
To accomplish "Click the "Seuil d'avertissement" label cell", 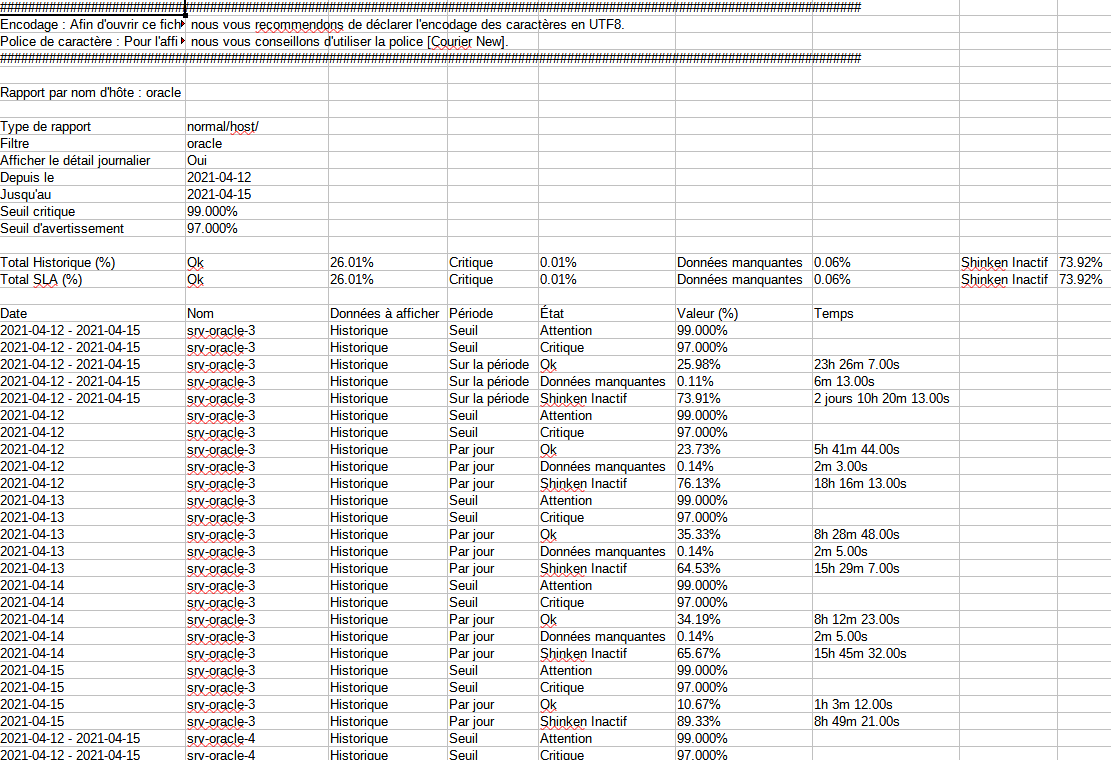I will click(62, 229).
